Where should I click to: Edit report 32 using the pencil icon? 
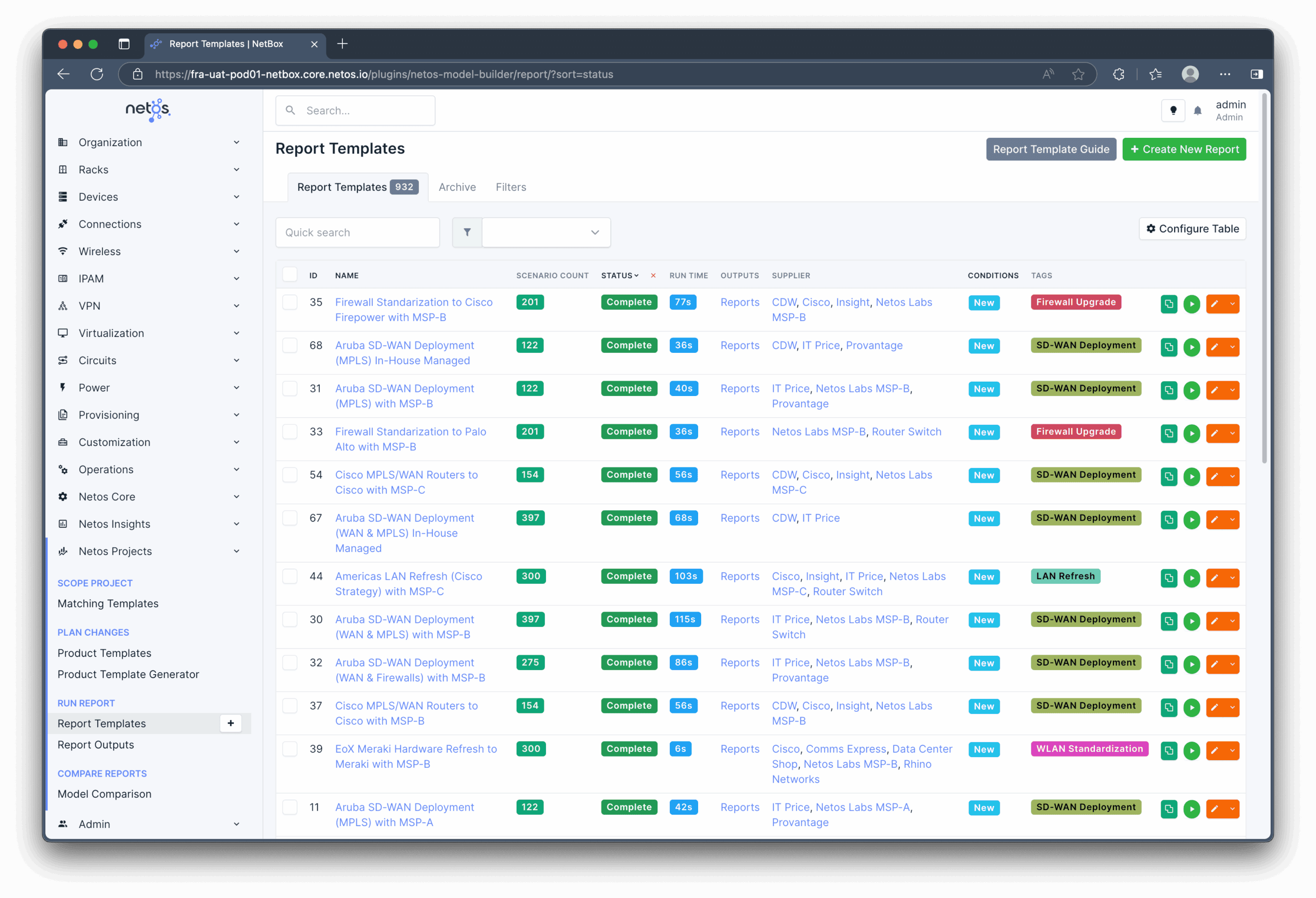pyautogui.click(x=1215, y=664)
